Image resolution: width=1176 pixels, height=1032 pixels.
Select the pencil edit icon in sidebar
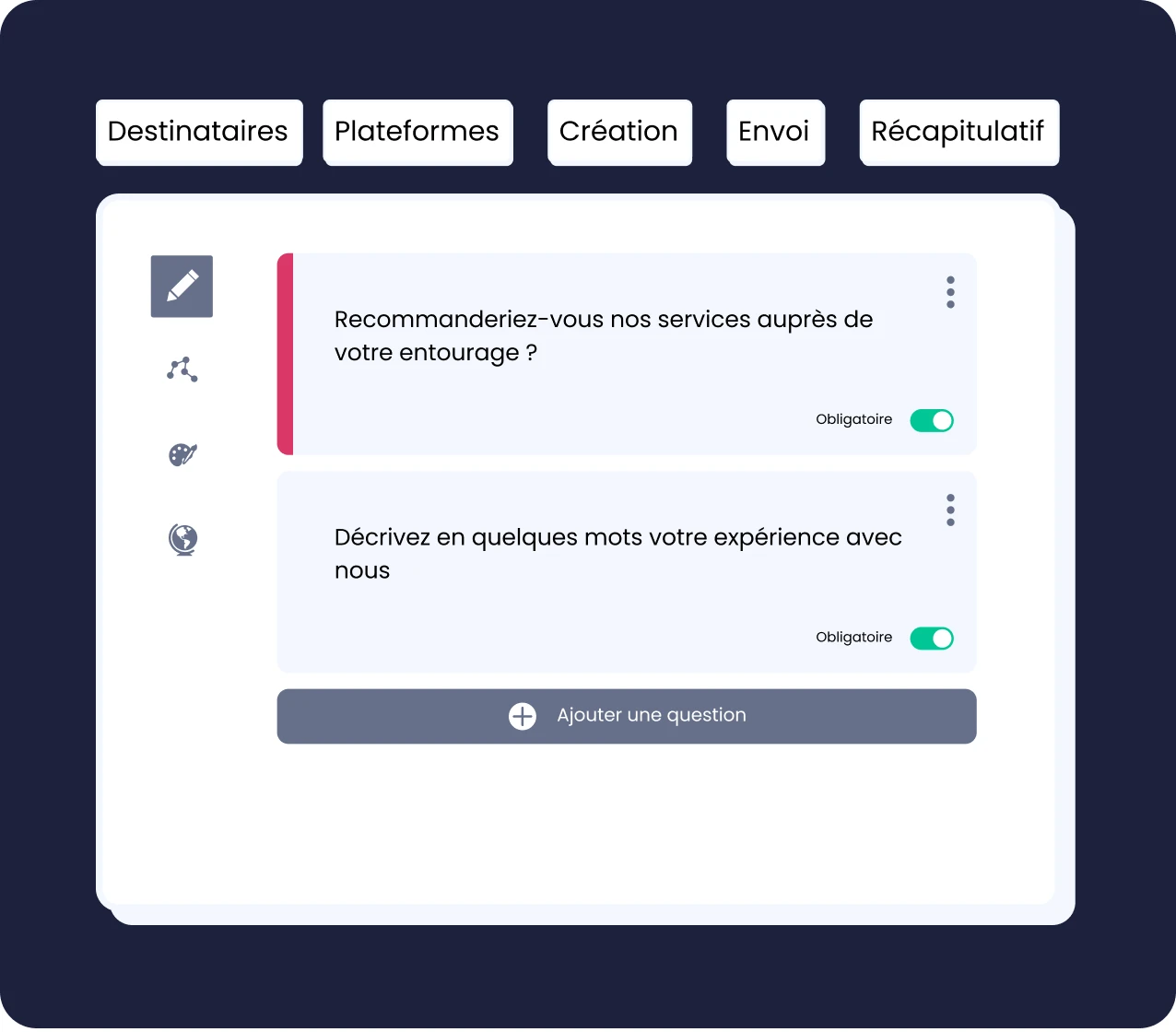(x=182, y=287)
